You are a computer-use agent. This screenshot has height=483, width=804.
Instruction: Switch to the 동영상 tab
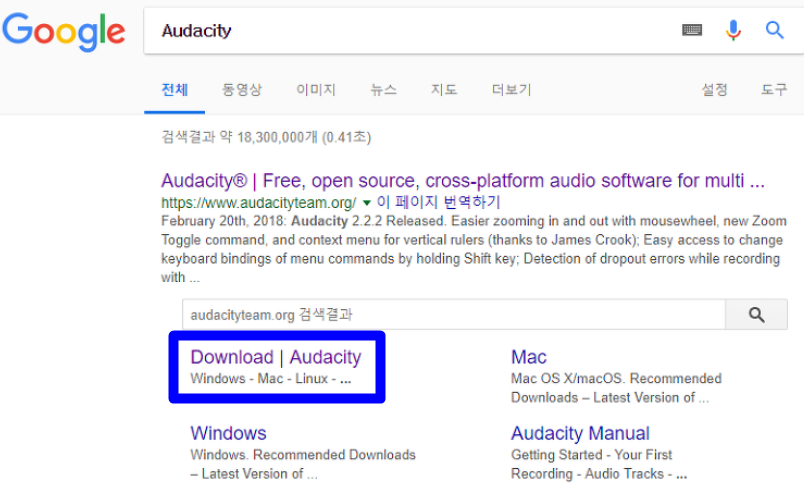pyautogui.click(x=242, y=90)
